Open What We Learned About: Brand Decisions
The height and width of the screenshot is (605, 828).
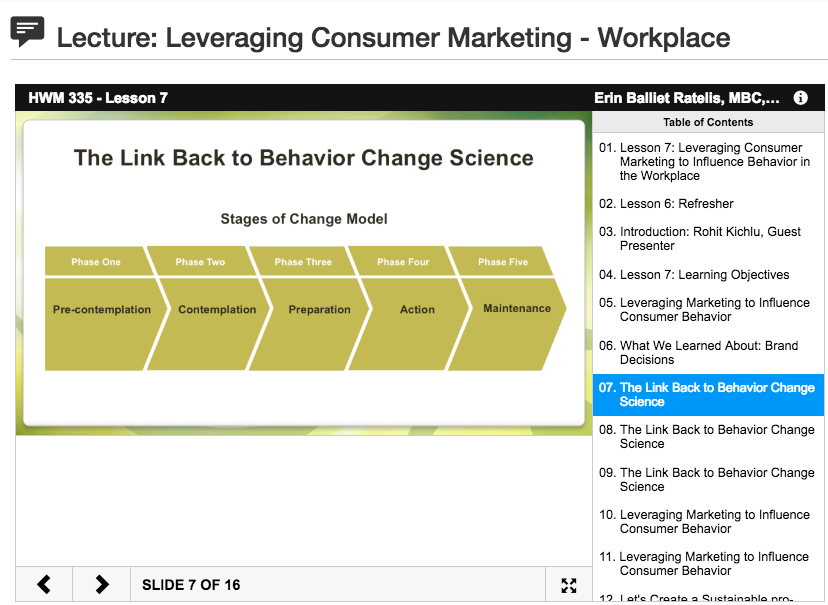[708, 353]
